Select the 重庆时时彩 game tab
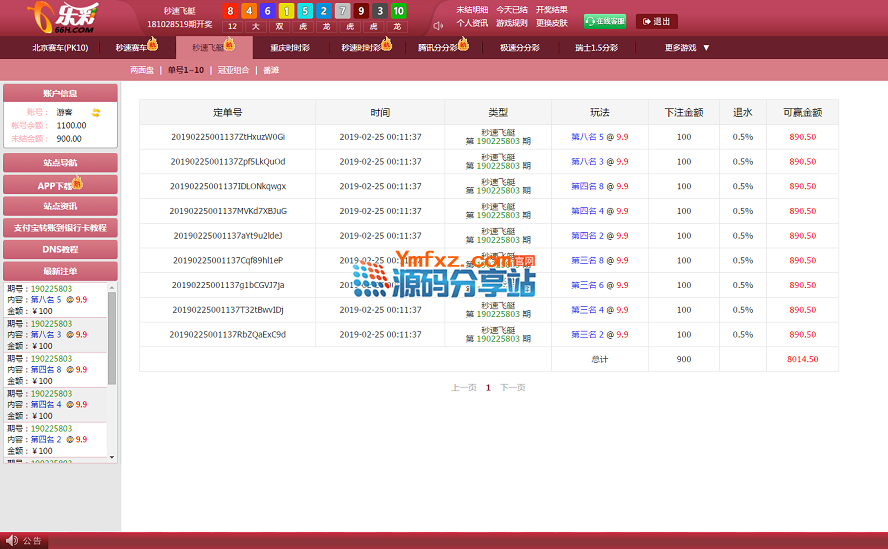This screenshot has width=888, height=549. pyautogui.click(x=289, y=47)
